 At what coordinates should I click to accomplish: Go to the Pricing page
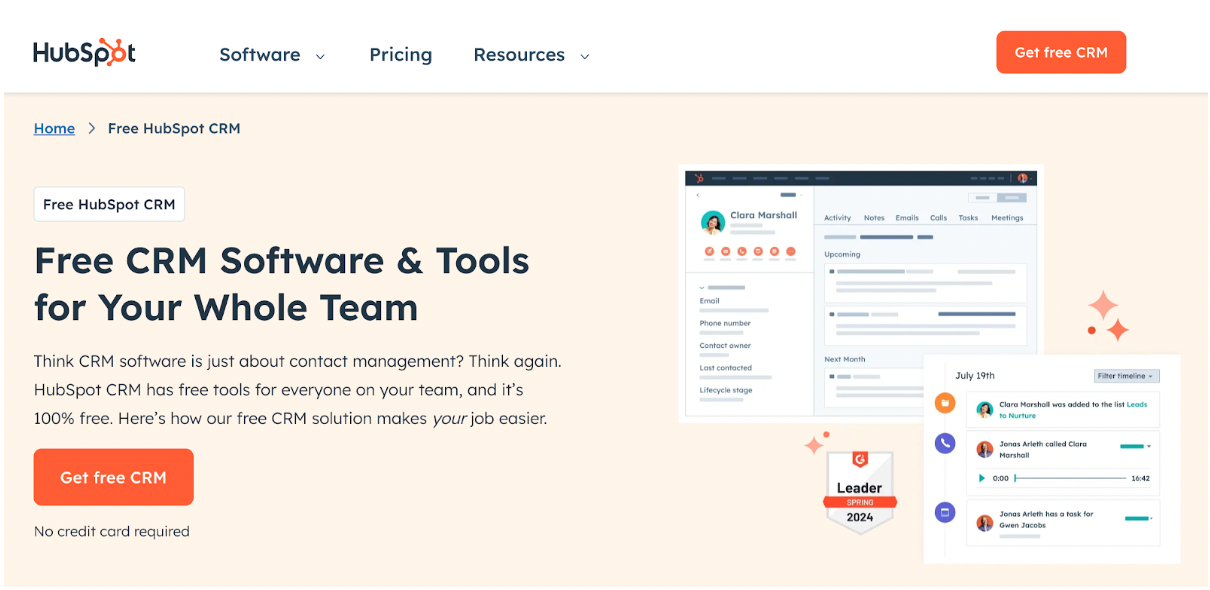[x=400, y=55]
